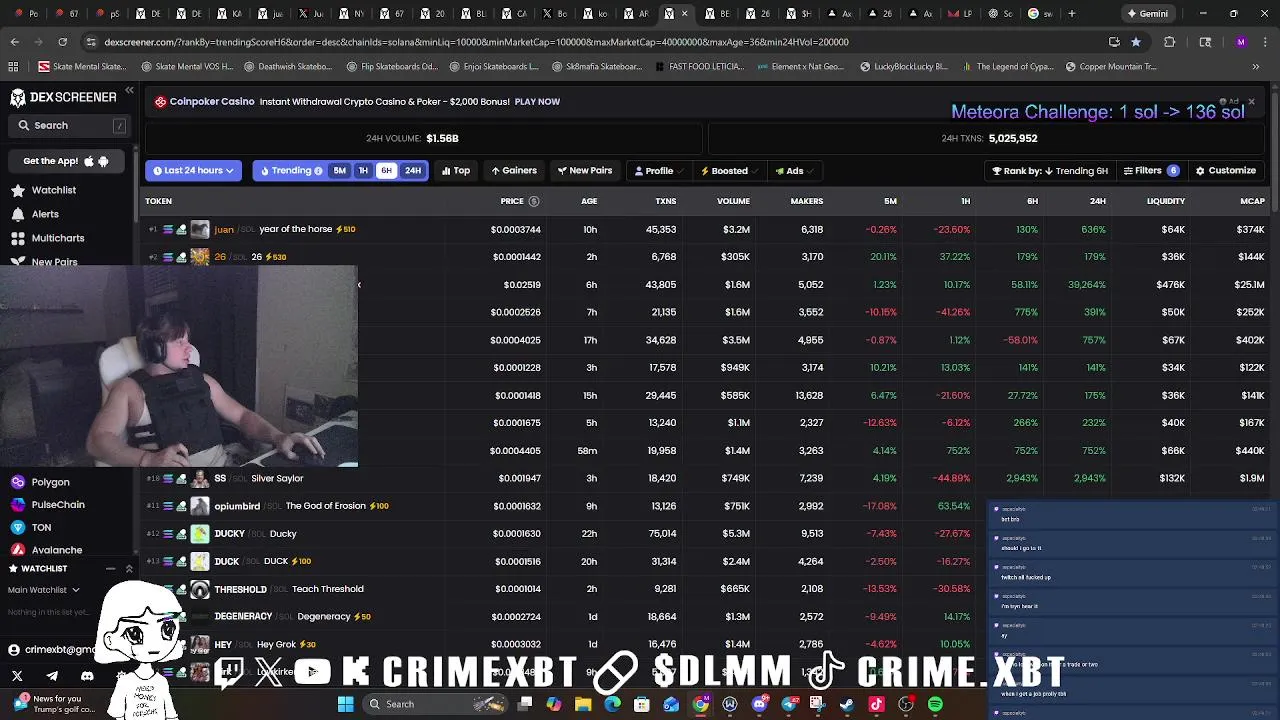
Task: Open the Ads filter dropdown
Action: point(794,171)
